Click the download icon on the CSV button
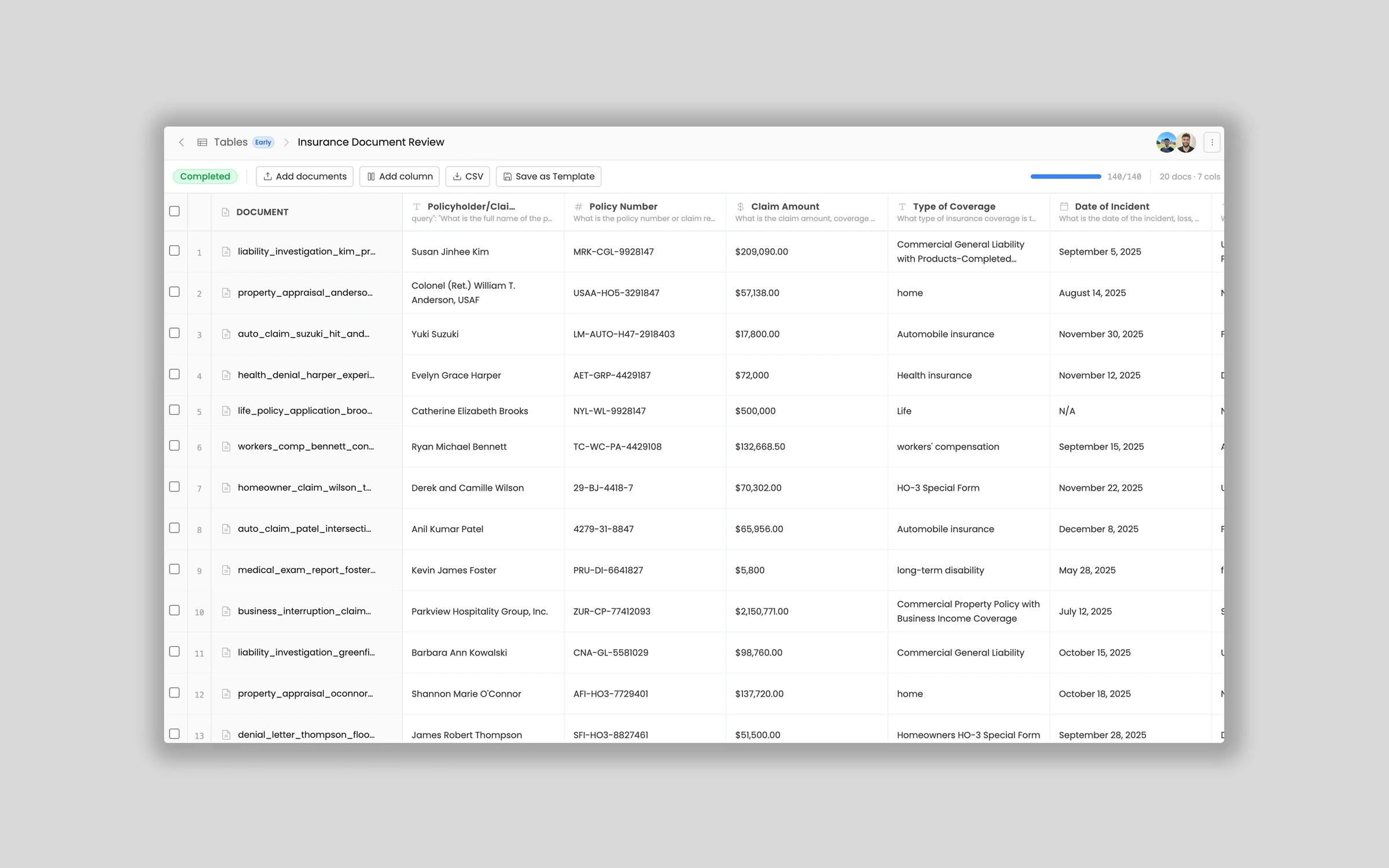The image size is (1389, 868). [x=457, y=176]
